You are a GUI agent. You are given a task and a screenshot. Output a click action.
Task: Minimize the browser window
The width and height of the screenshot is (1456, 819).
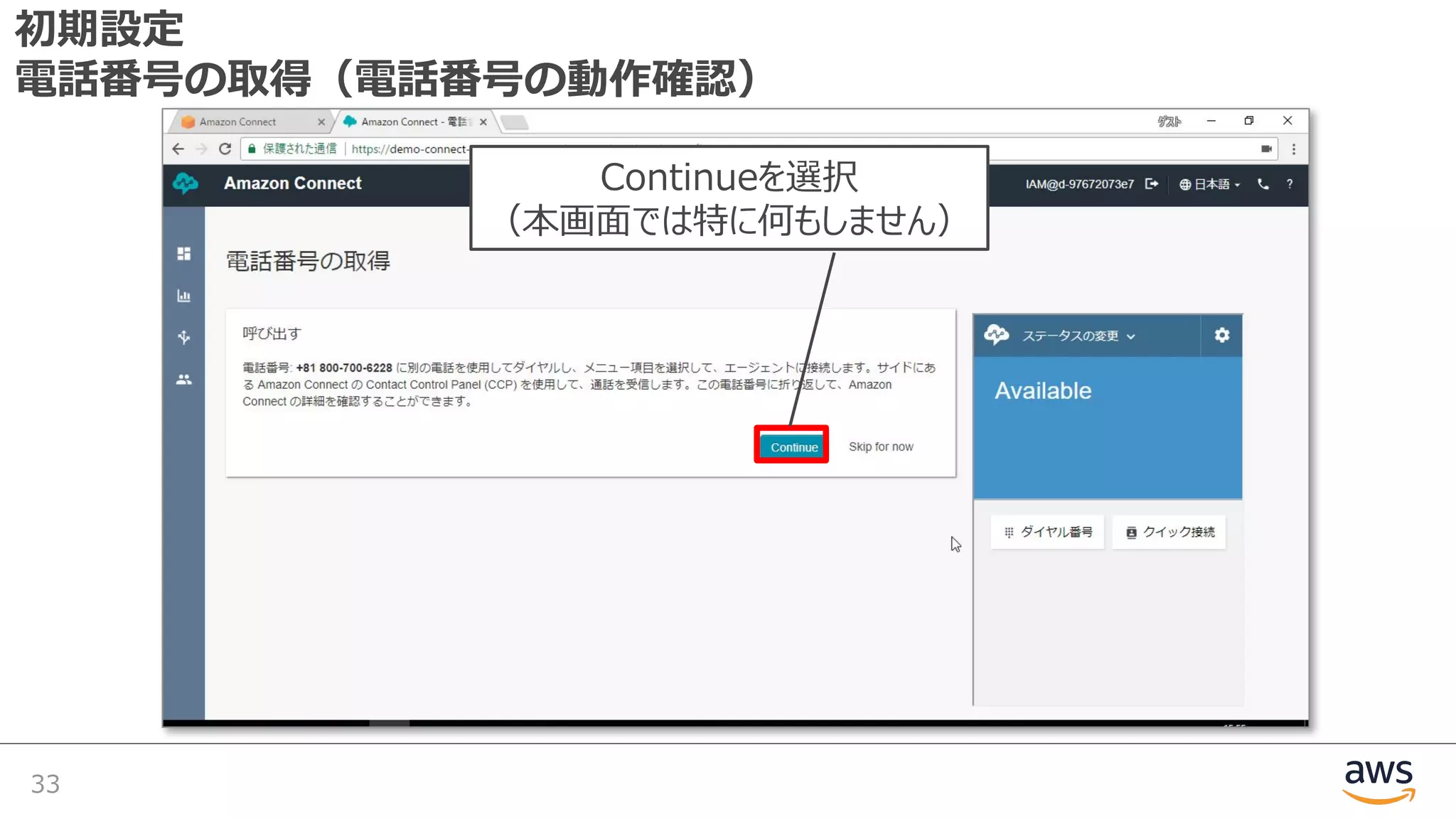(1211, 121)
